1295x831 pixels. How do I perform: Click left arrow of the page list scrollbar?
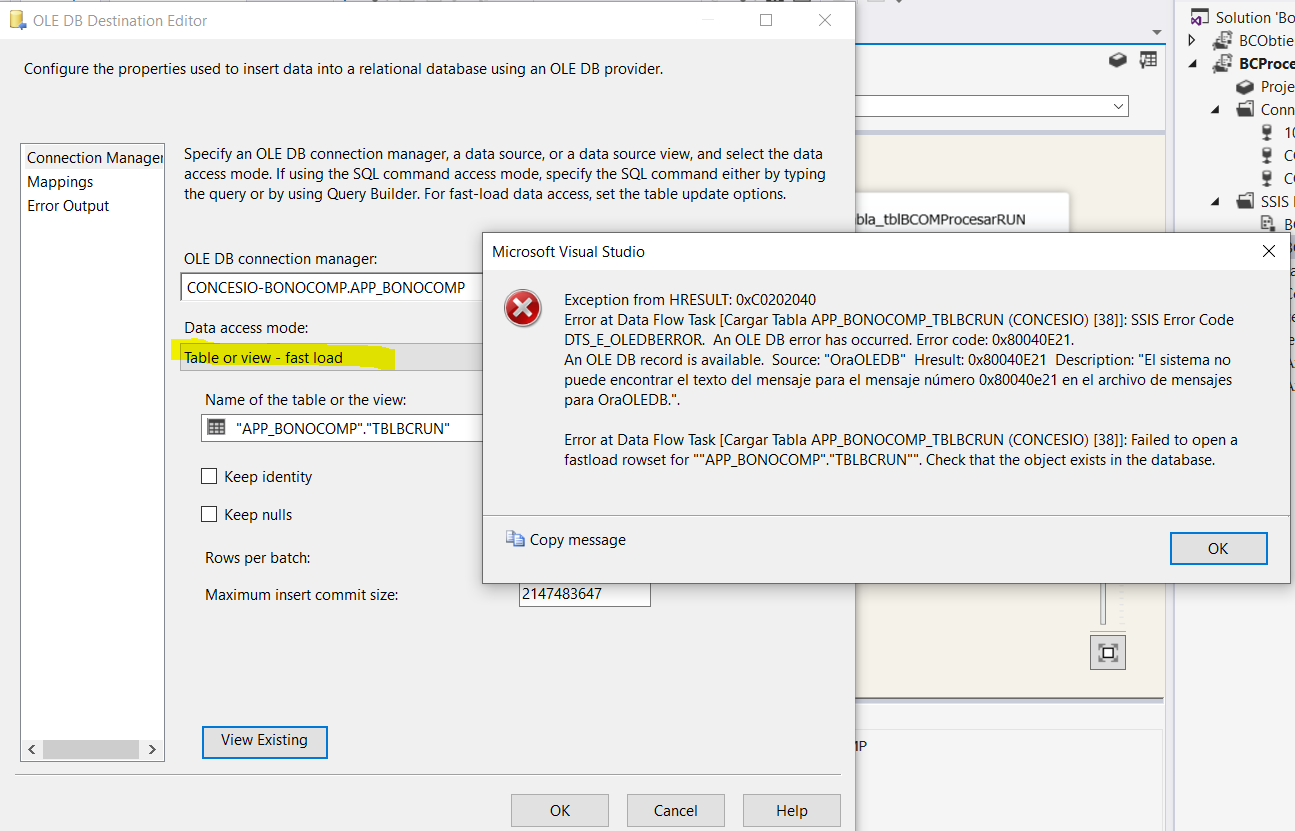tap(32, 749)
